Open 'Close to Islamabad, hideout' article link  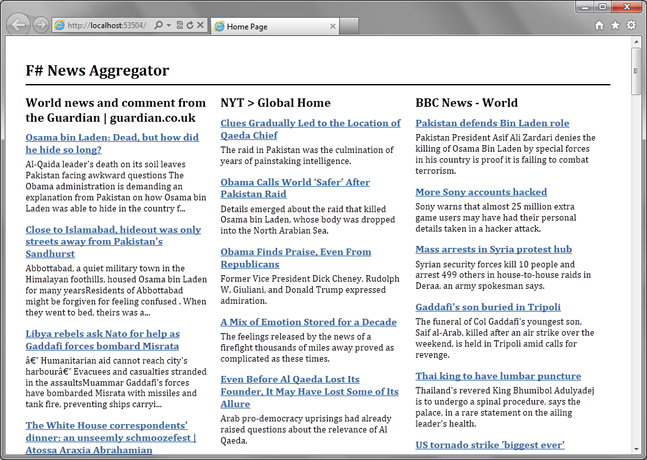pos(113,242)
